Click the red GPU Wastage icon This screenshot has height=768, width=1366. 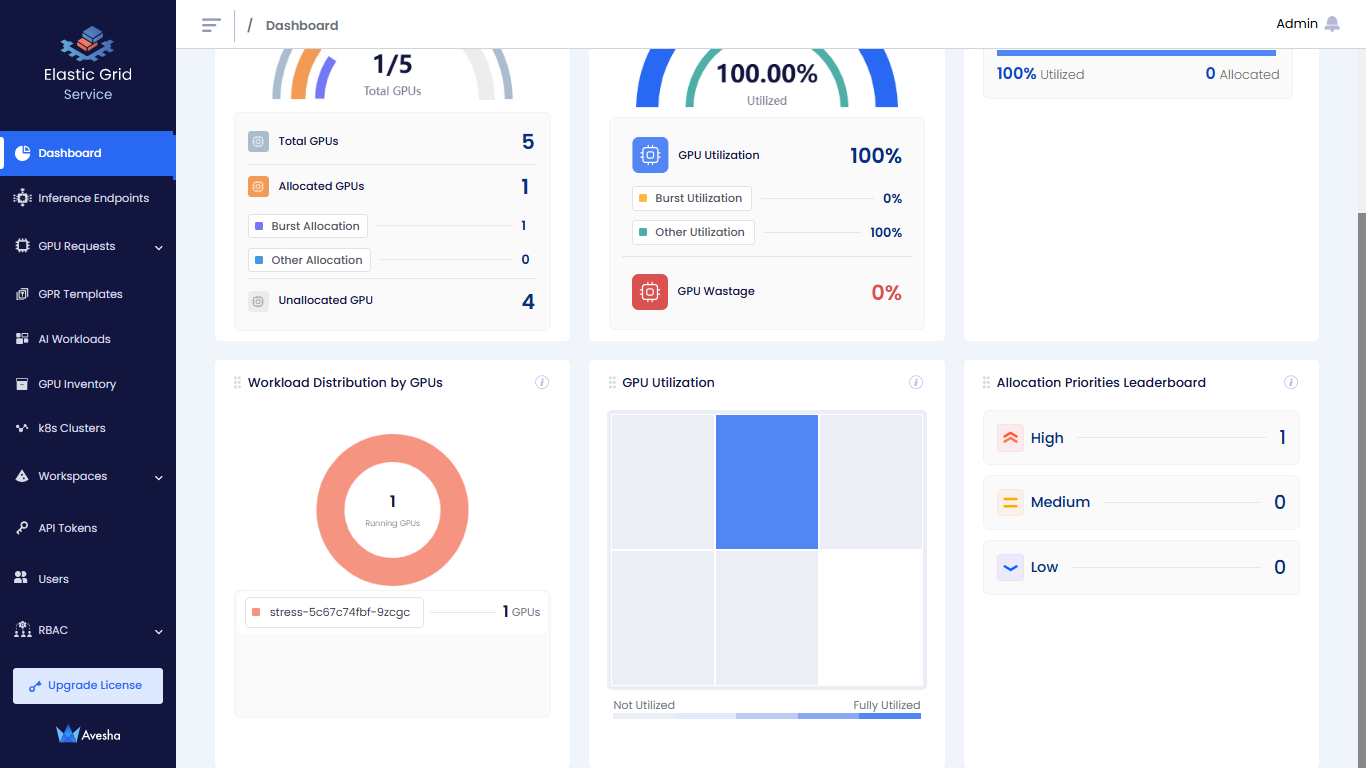650,292
